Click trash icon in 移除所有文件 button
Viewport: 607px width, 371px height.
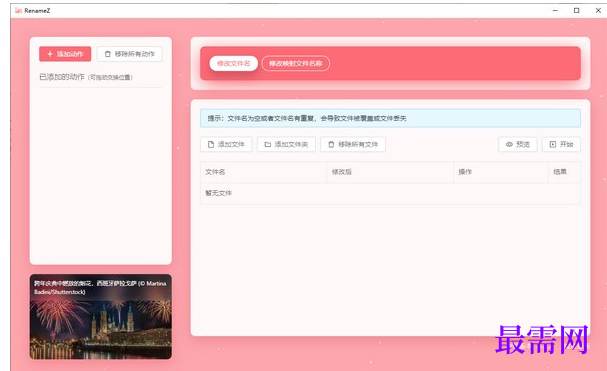331,144
